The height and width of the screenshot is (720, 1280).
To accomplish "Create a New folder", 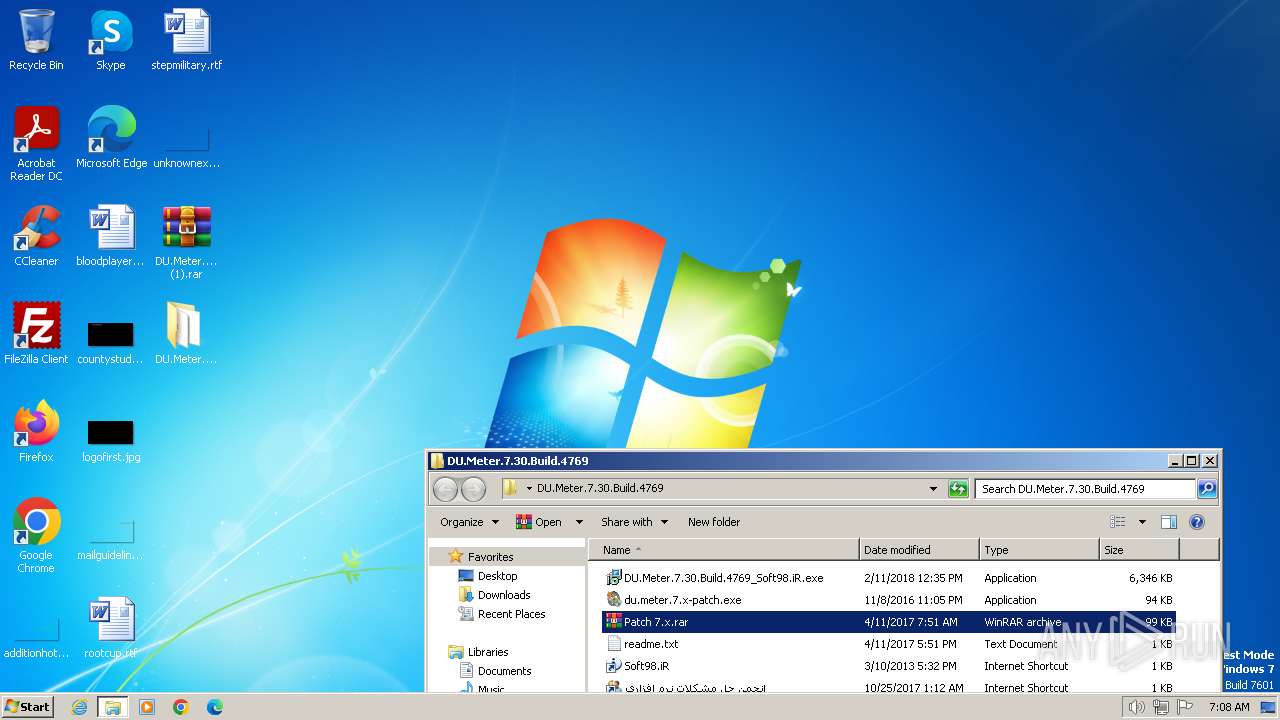I will click(714, 522).
